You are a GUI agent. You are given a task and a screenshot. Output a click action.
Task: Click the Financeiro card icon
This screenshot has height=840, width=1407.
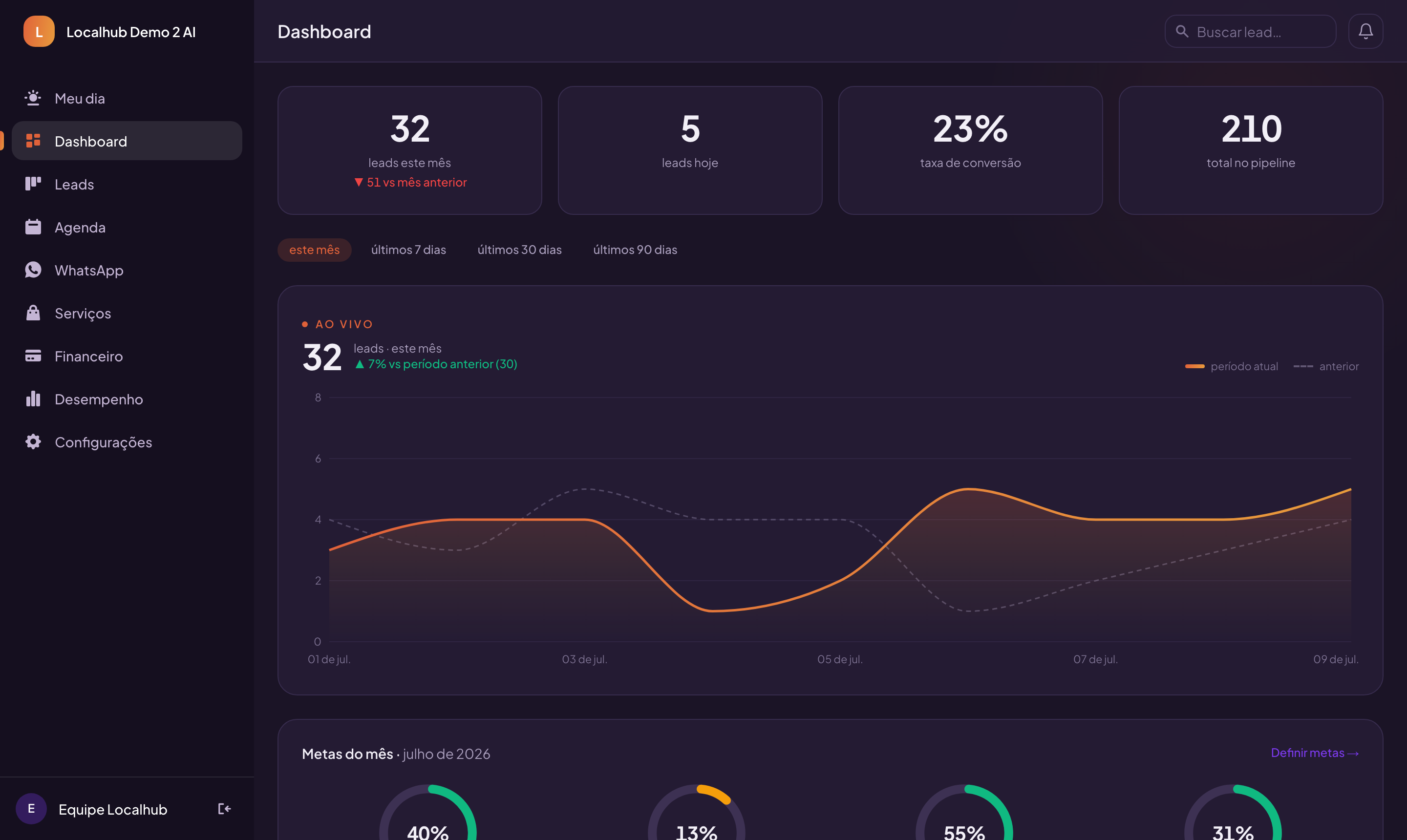(x=33, y=356)
